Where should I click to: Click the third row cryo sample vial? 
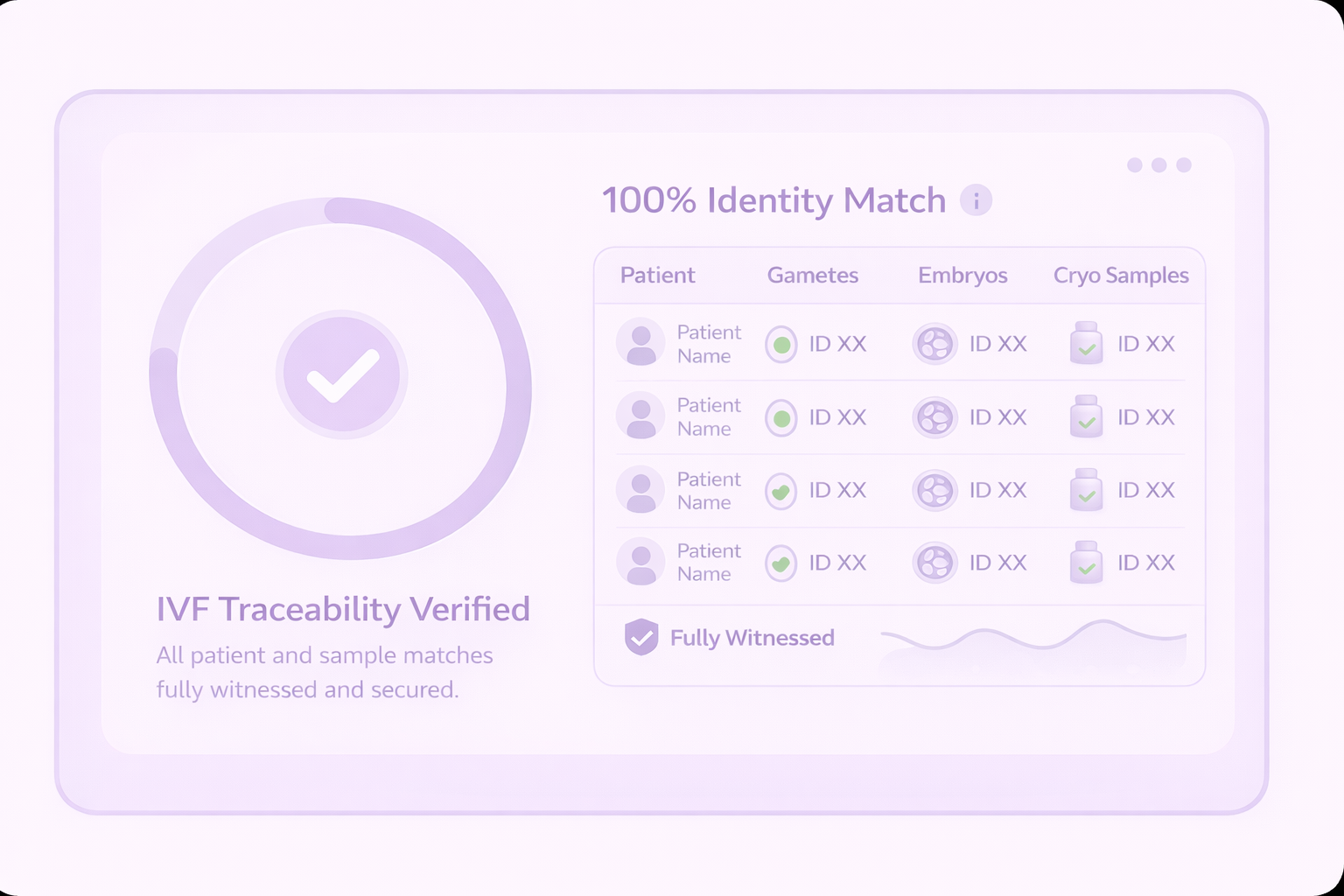click(1086, 490)
